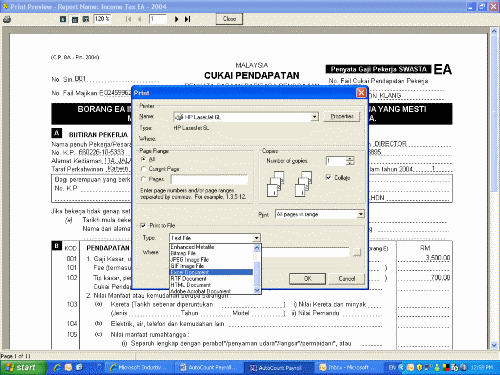
Task: Switch to active AutoCount Payroll taskbar button
Action: tap(278, 368)
